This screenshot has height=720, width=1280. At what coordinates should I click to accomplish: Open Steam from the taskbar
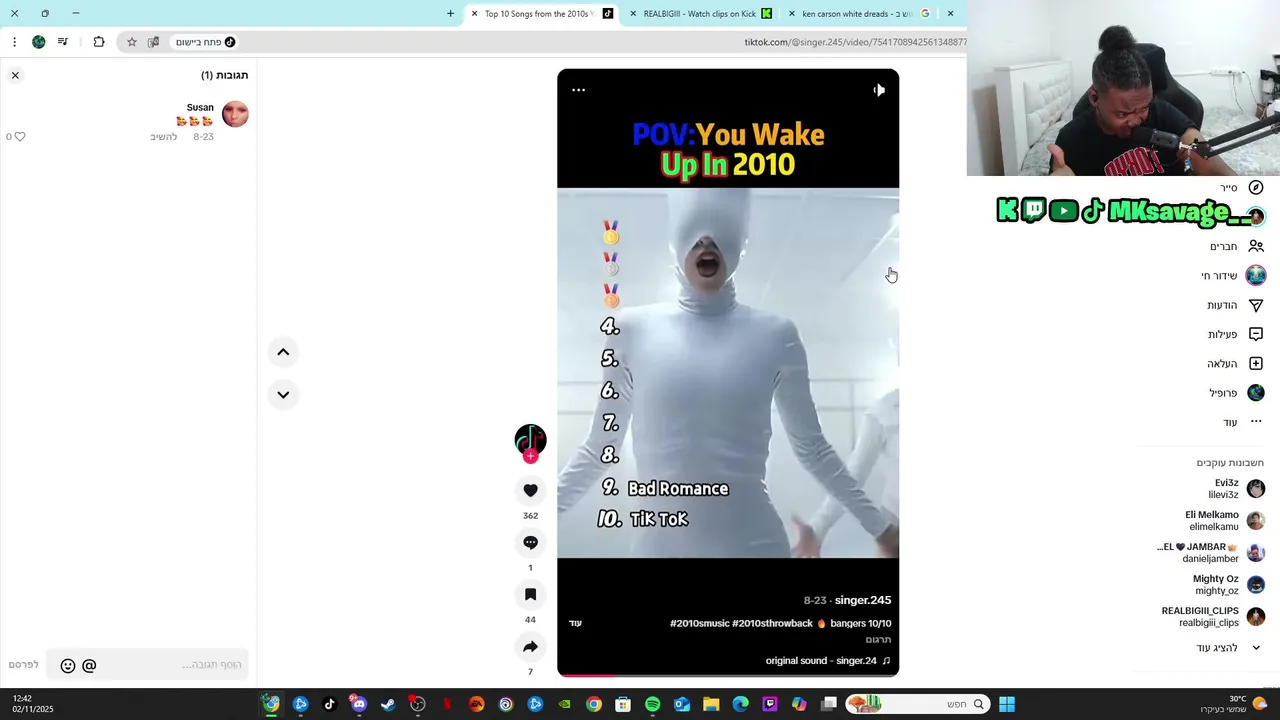tap(388, 704)
